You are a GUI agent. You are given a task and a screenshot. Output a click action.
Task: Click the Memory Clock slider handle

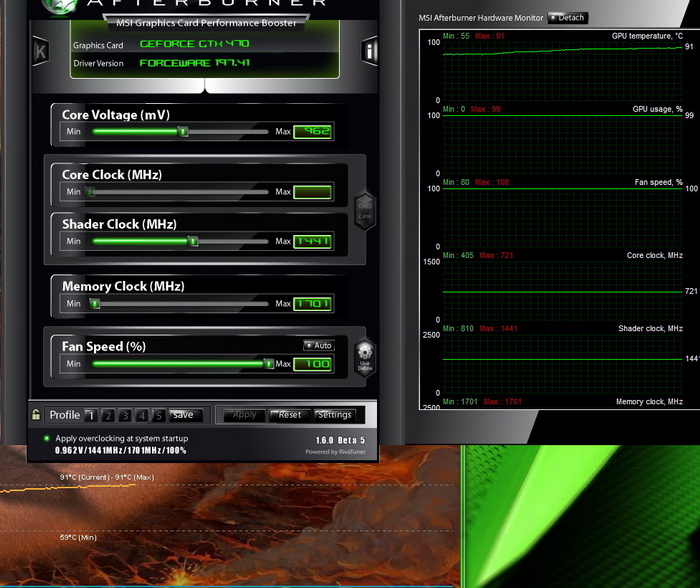pyautogui.click(x=95, y=304)
